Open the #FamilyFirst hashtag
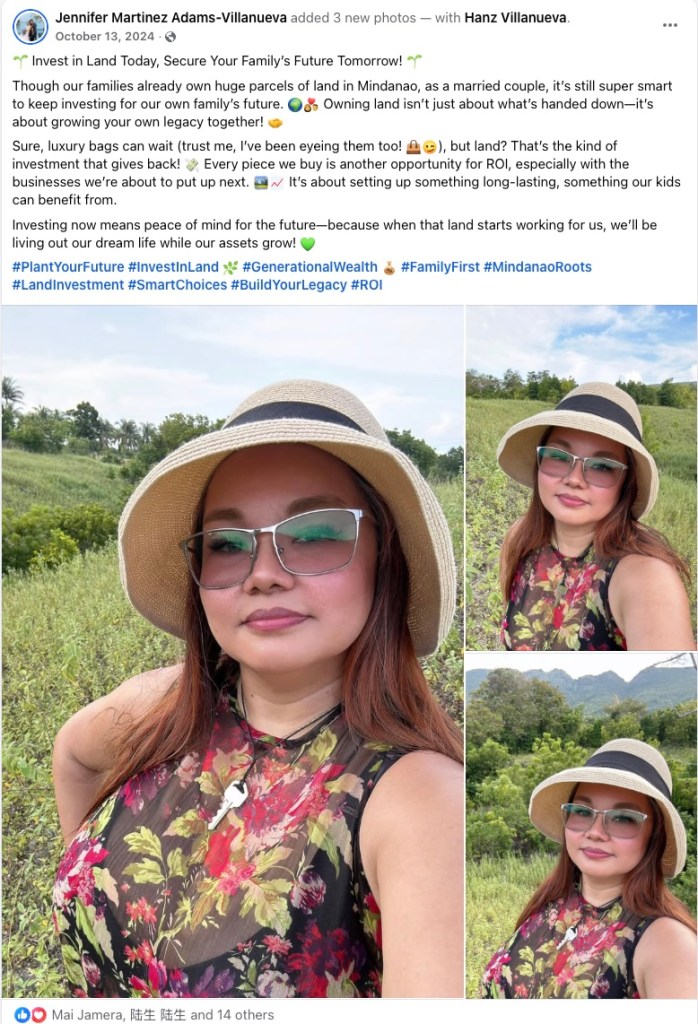 coord(440,267)
